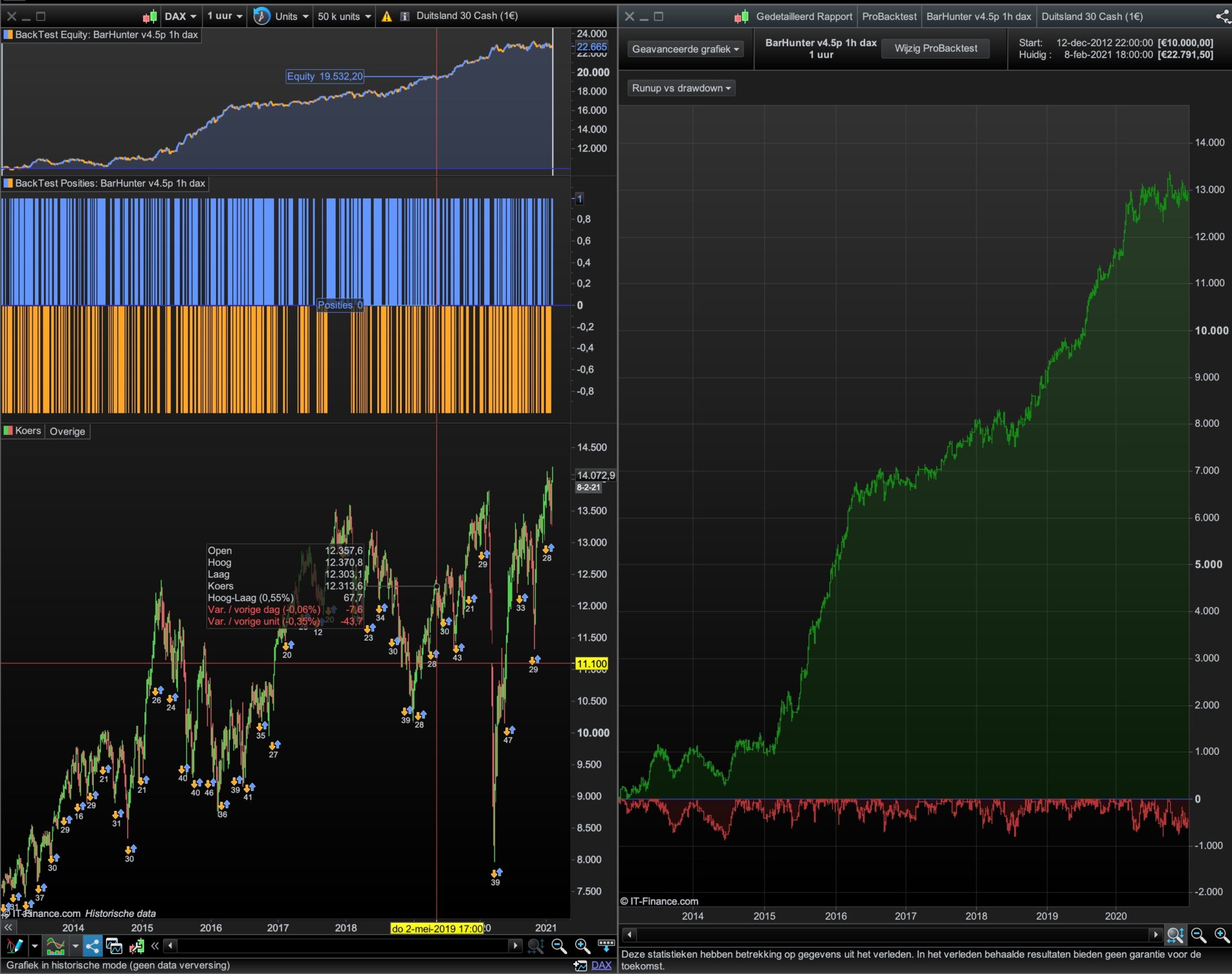Screen dimensions: 1232x974
Task: Click the share icon in report panel header
Action: click(x=1222, y=16)
